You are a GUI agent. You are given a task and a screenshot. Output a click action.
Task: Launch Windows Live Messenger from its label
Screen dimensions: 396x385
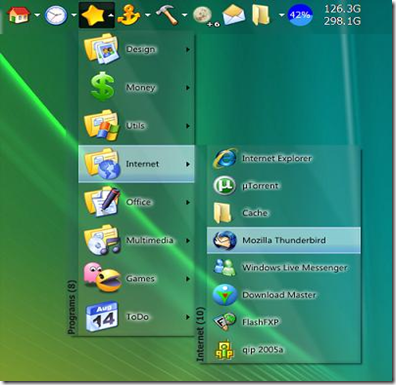click(295, 267)
